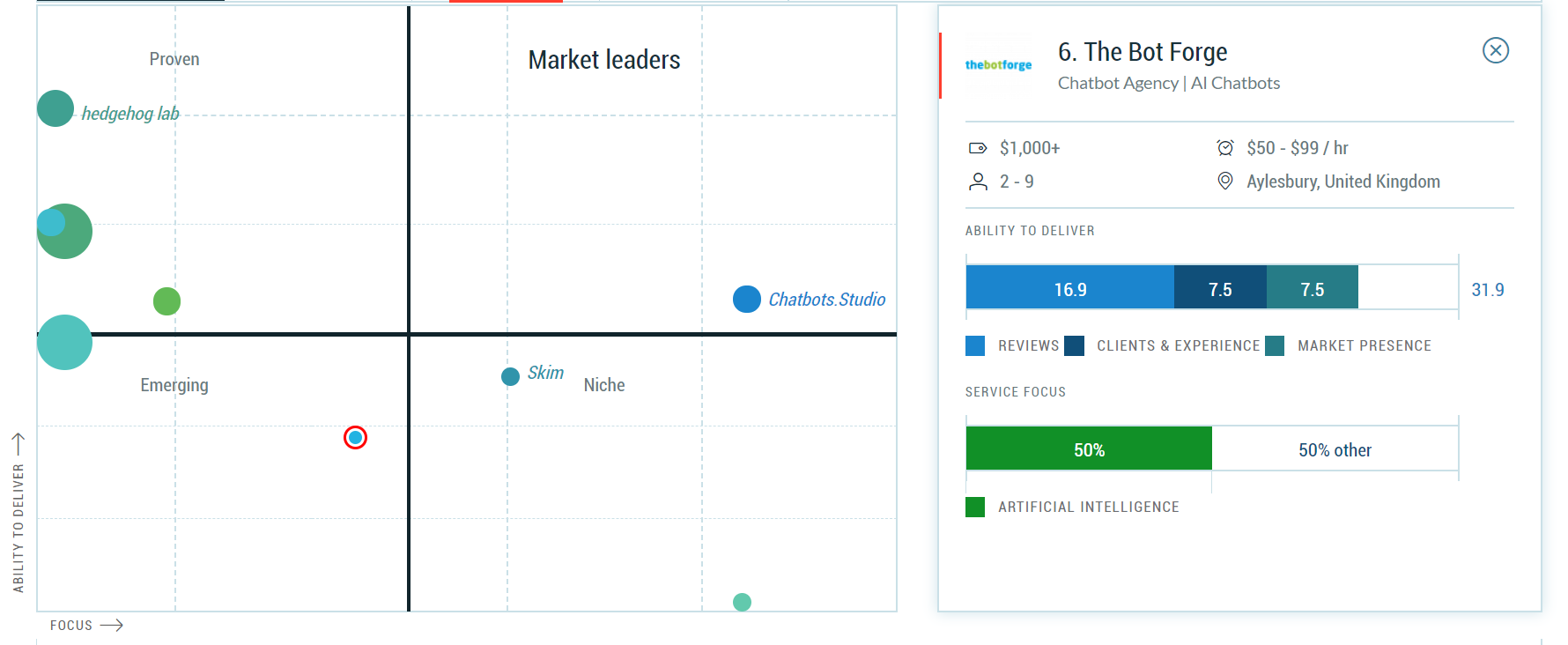Open the 6. The Bot Forge title
This screenshot has width=1568, height=645.
coord(1143,52)
